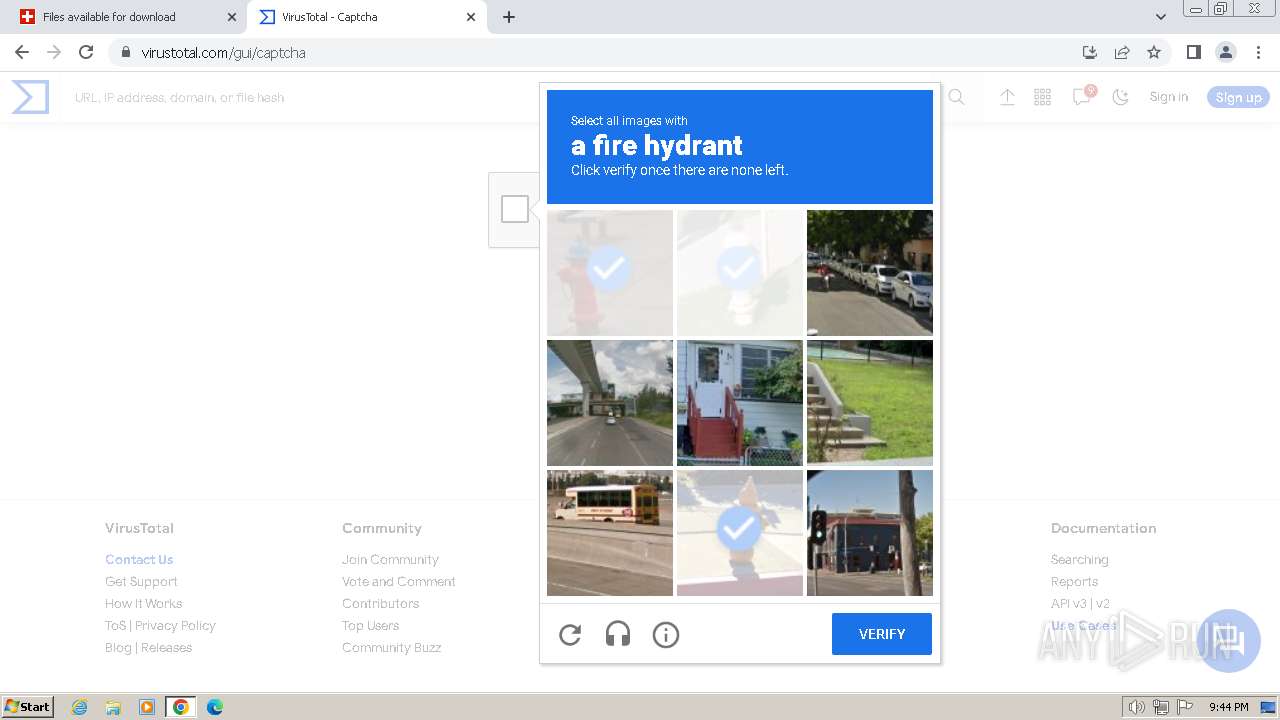Select the red porch stairs tile

pyautogui.click(x=740, y=403)
